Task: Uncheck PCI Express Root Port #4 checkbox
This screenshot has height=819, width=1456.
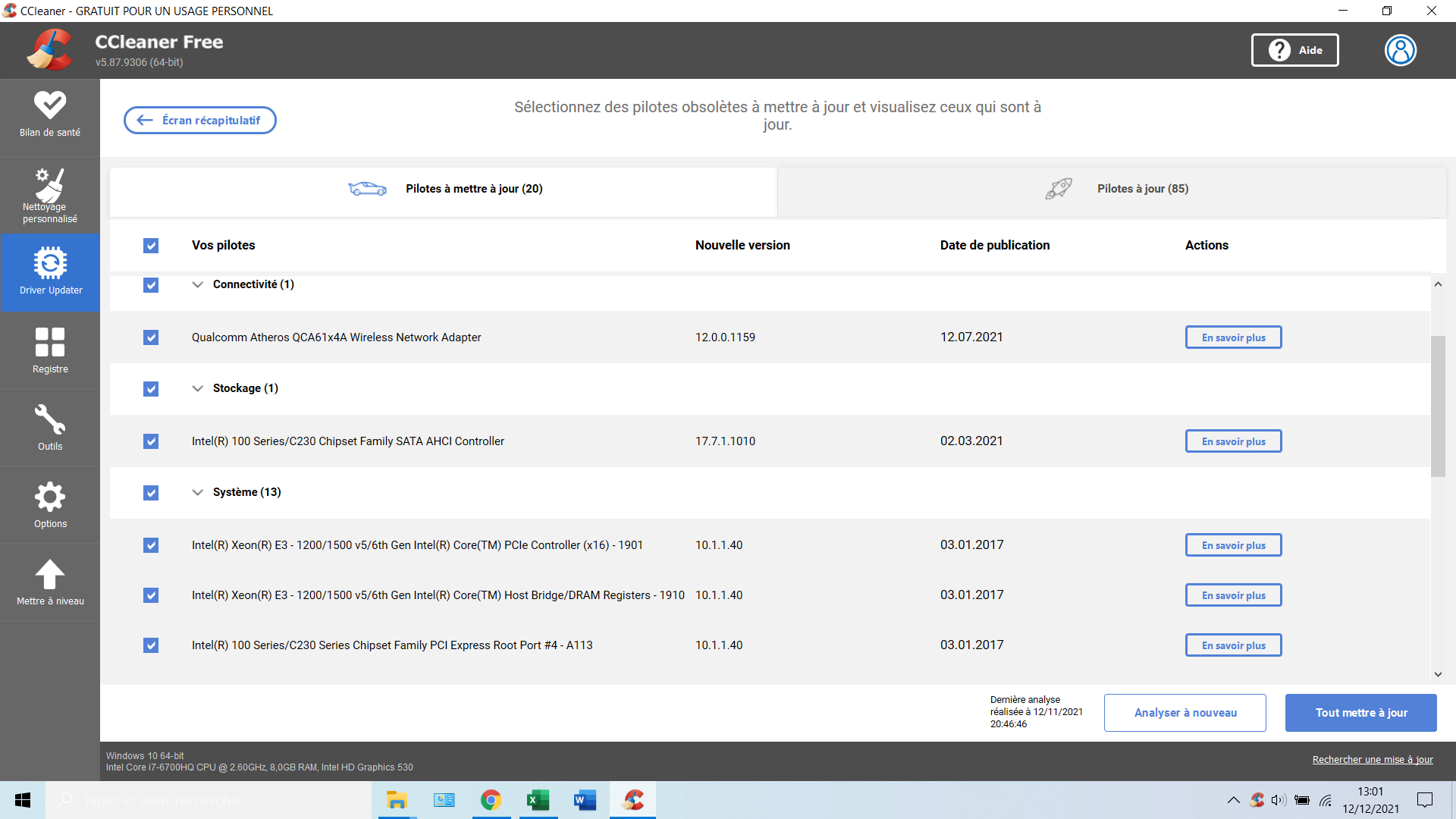Action: click(151, 645)
